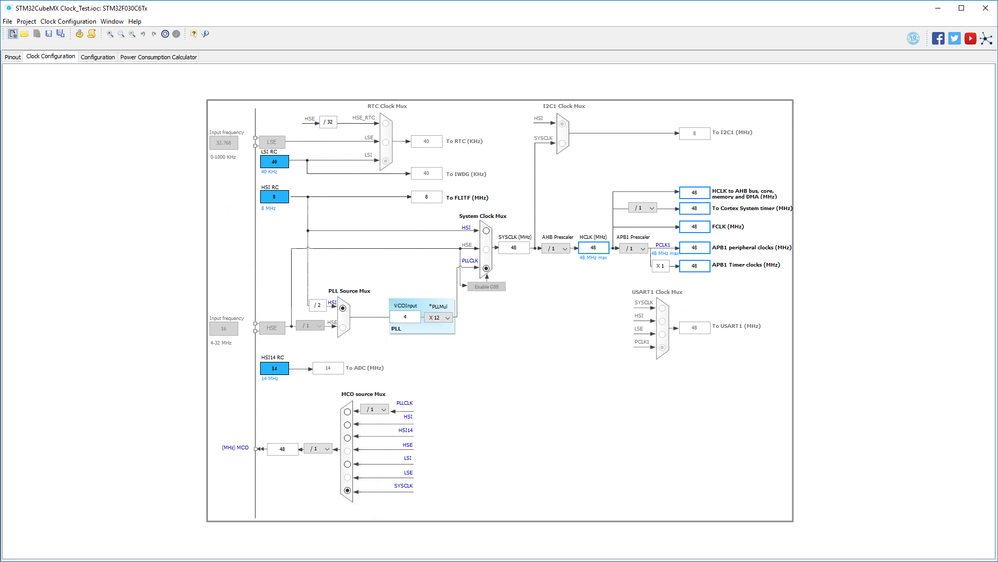
Task: Click the redo arrow icon
Action: [153, 34]
